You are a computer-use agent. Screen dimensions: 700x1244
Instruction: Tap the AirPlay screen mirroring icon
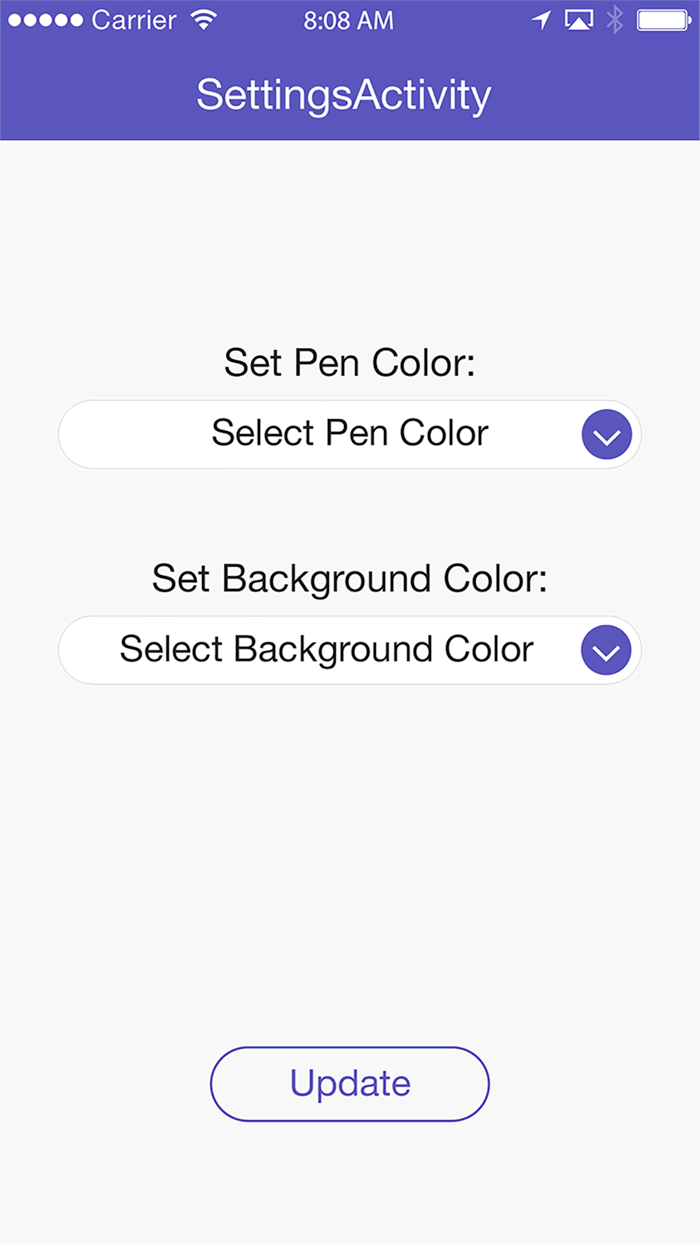pyautogui.click(x=579, y=18)
